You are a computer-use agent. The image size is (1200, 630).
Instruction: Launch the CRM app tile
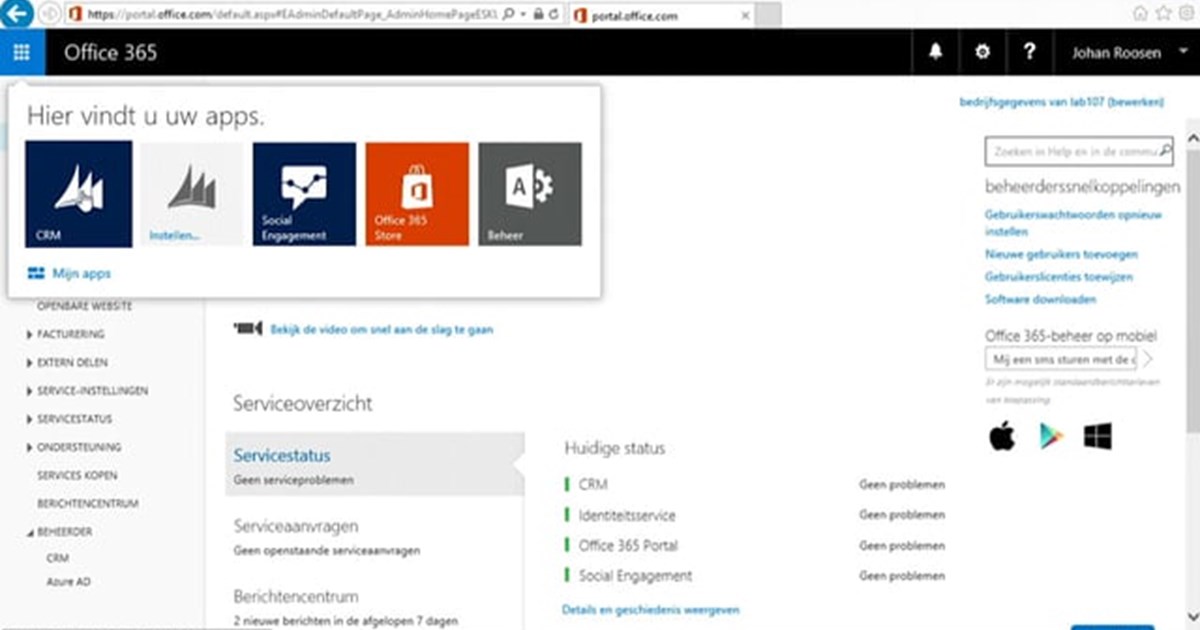[79, 194]
